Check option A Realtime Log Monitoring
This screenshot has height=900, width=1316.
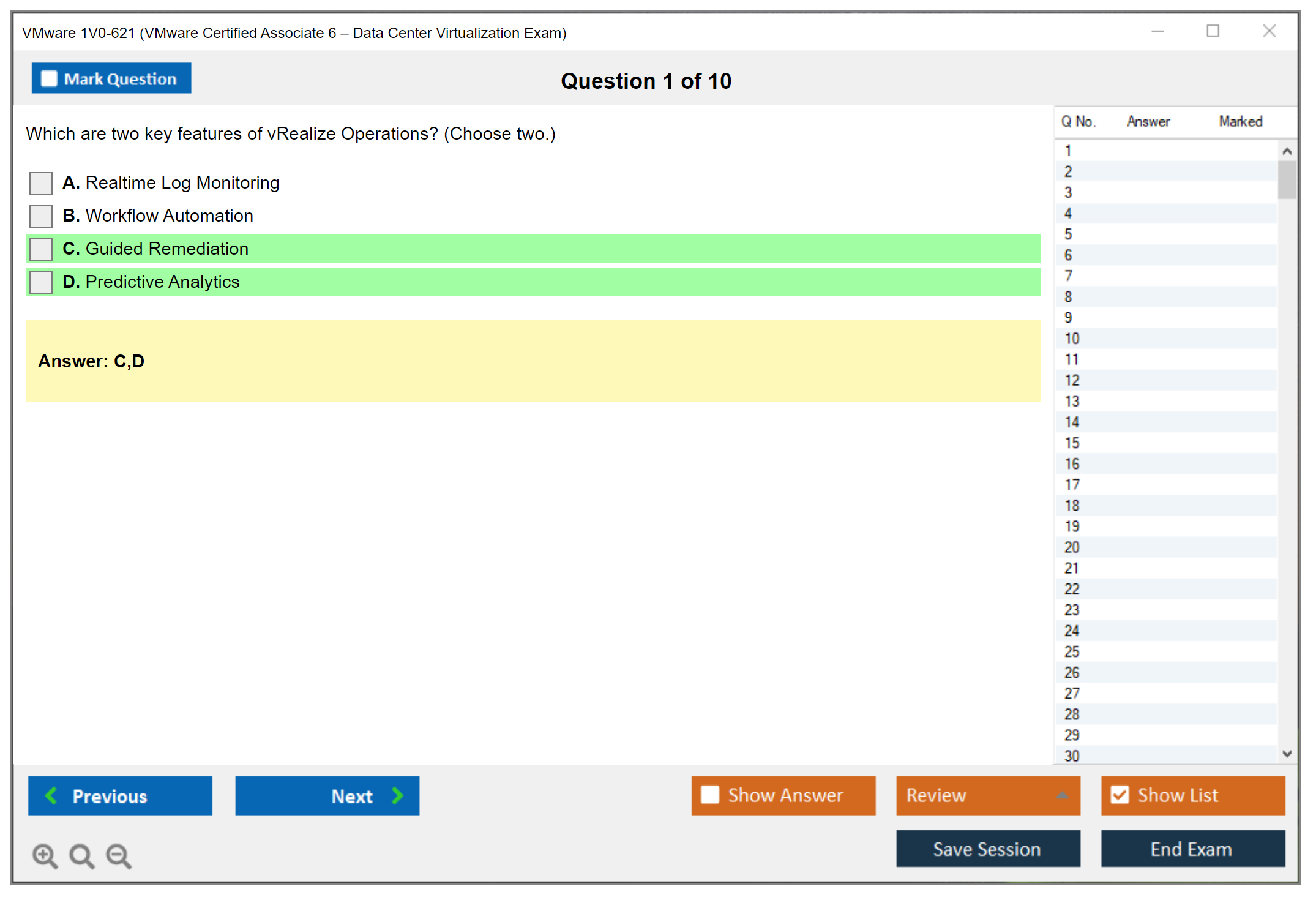point(41,183)
